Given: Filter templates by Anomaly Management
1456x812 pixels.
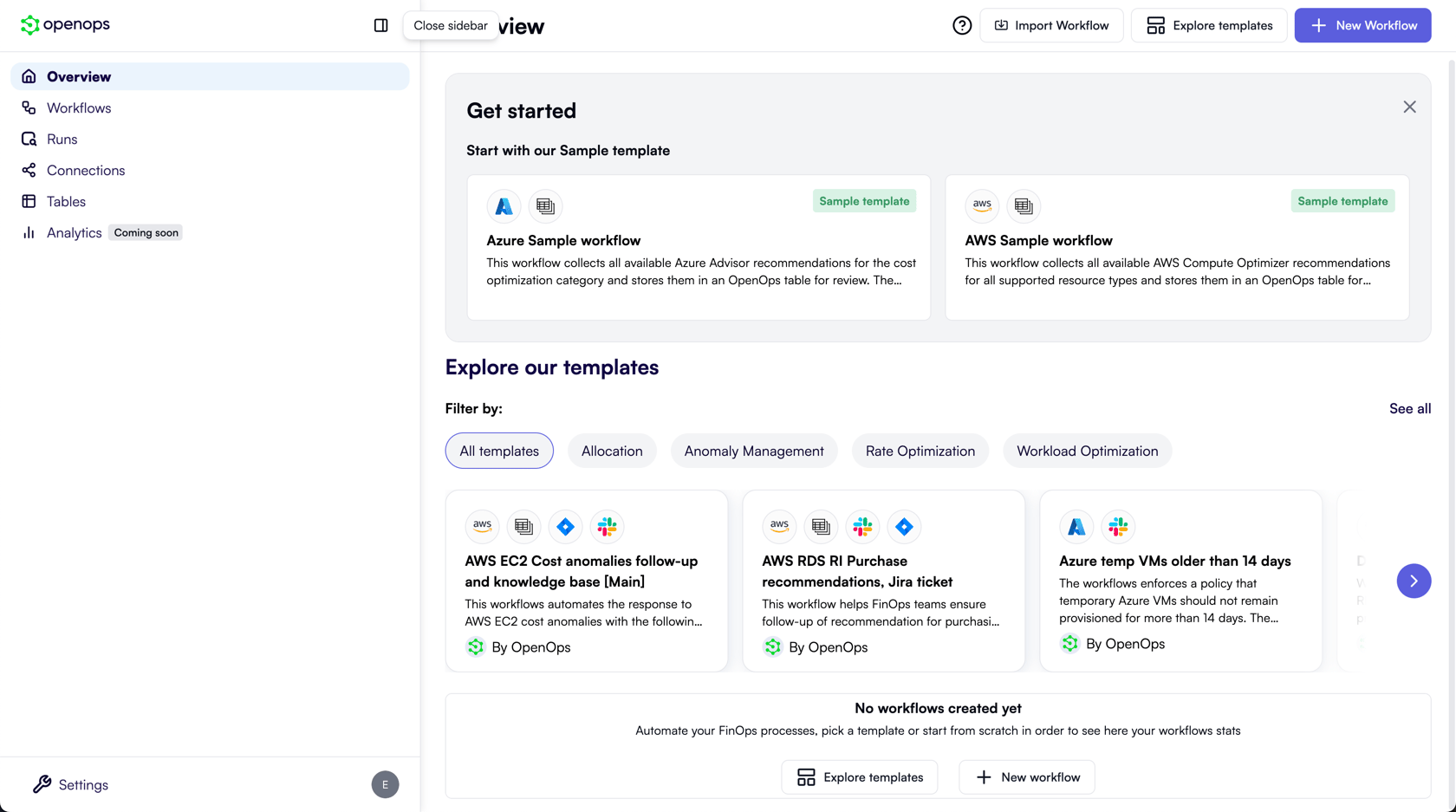Looking at the screenshot, I should pos(754,451).
